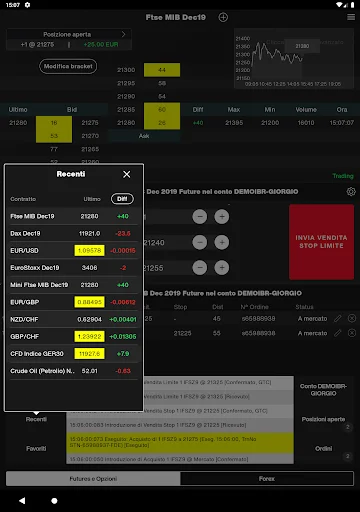
Task: Open order settings gear icon
Action: point(351,192)
